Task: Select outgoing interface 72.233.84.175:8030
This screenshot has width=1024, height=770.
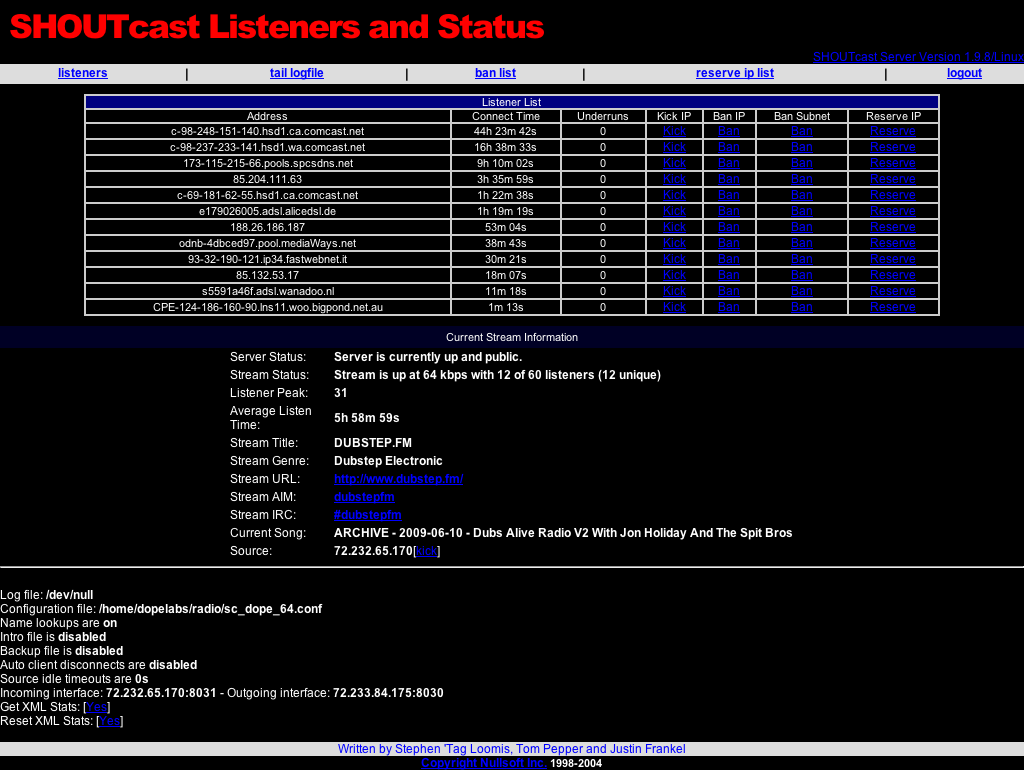Action: tap(388, 693)
